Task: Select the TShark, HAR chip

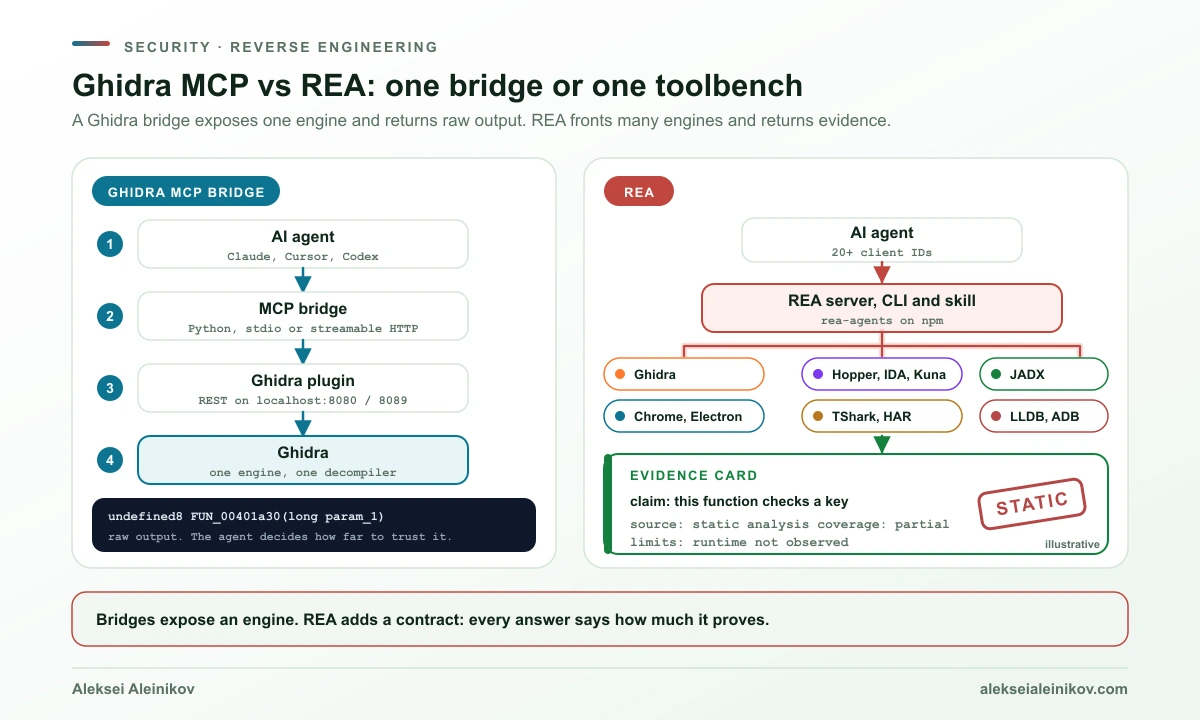Action: pos(882,416)
